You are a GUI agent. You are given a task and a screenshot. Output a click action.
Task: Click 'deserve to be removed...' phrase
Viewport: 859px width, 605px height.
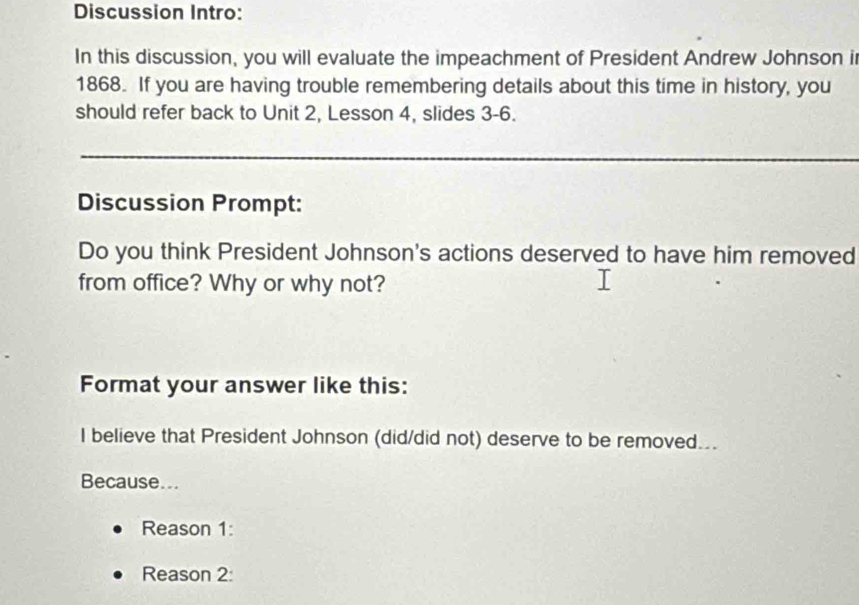pyautogui.click(x=602, y=440)
